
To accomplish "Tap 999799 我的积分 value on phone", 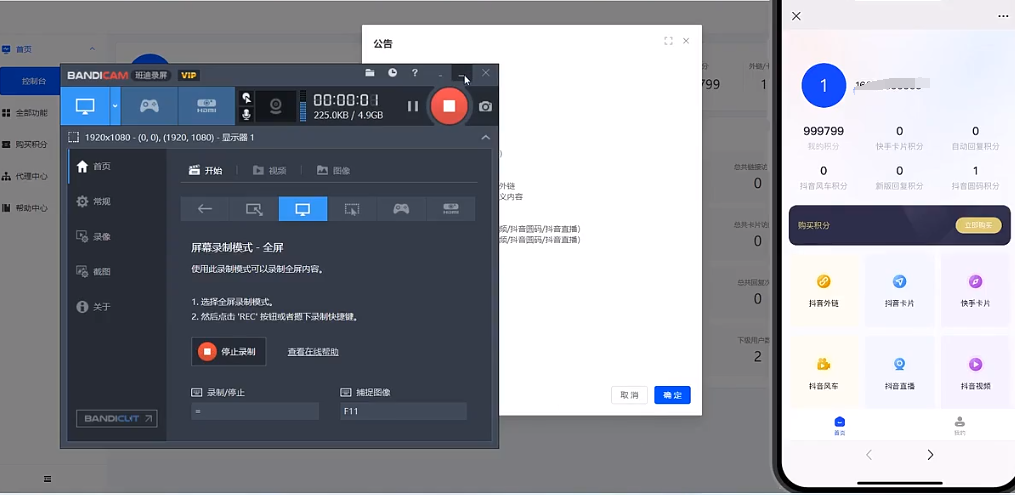I will (x=823, y=131).
